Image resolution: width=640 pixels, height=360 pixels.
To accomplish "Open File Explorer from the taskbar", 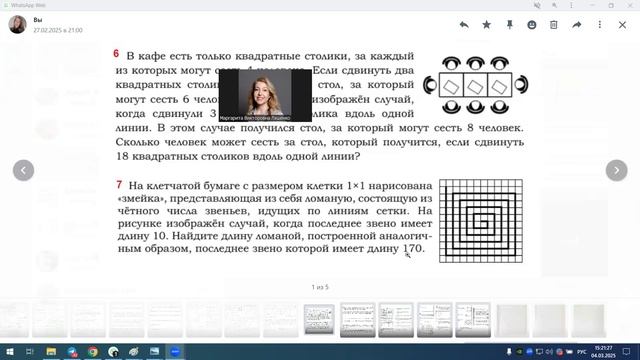I will pos(51,351).
